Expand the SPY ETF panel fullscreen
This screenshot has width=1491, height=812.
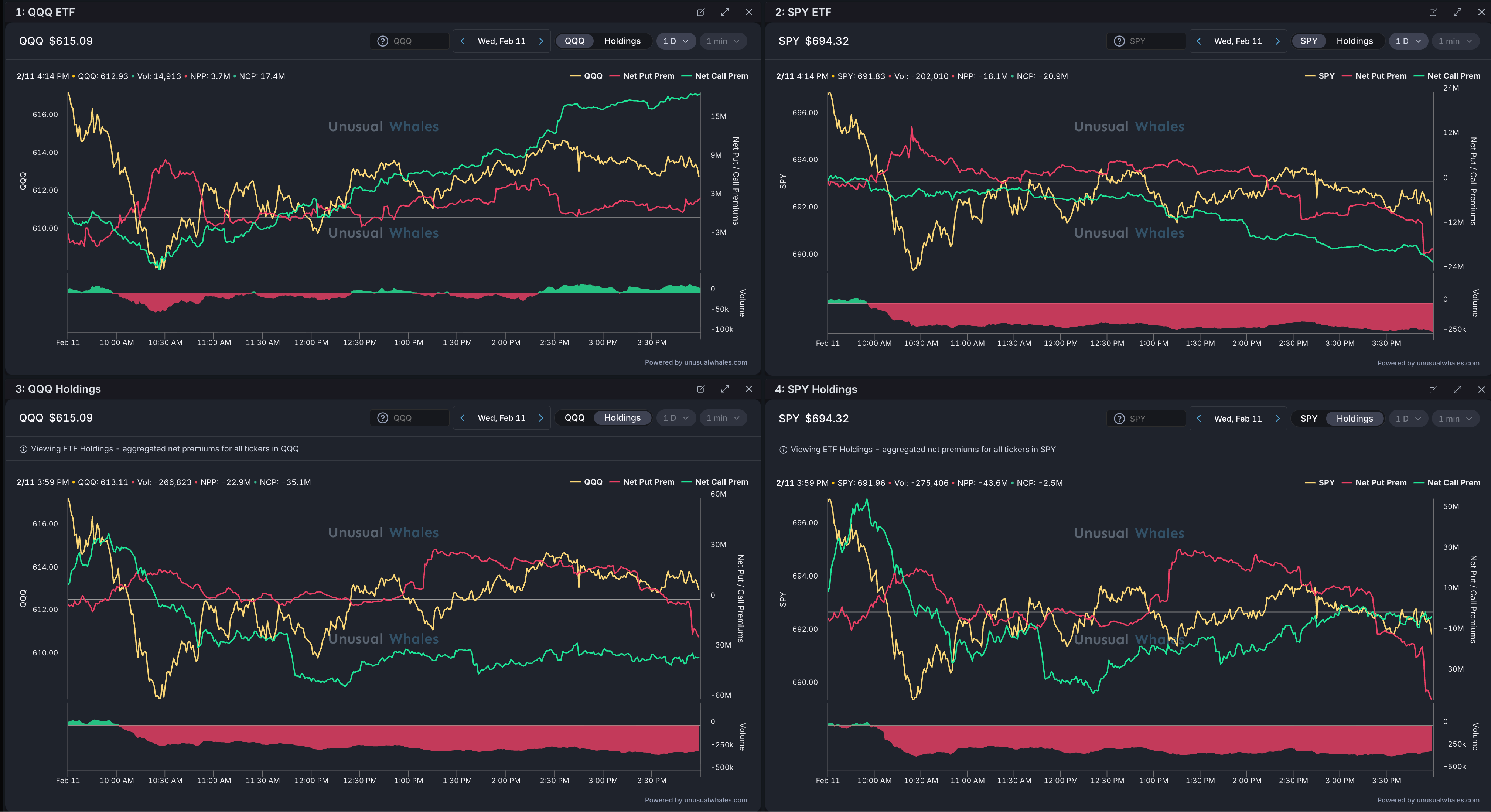tap(1457, 12)
